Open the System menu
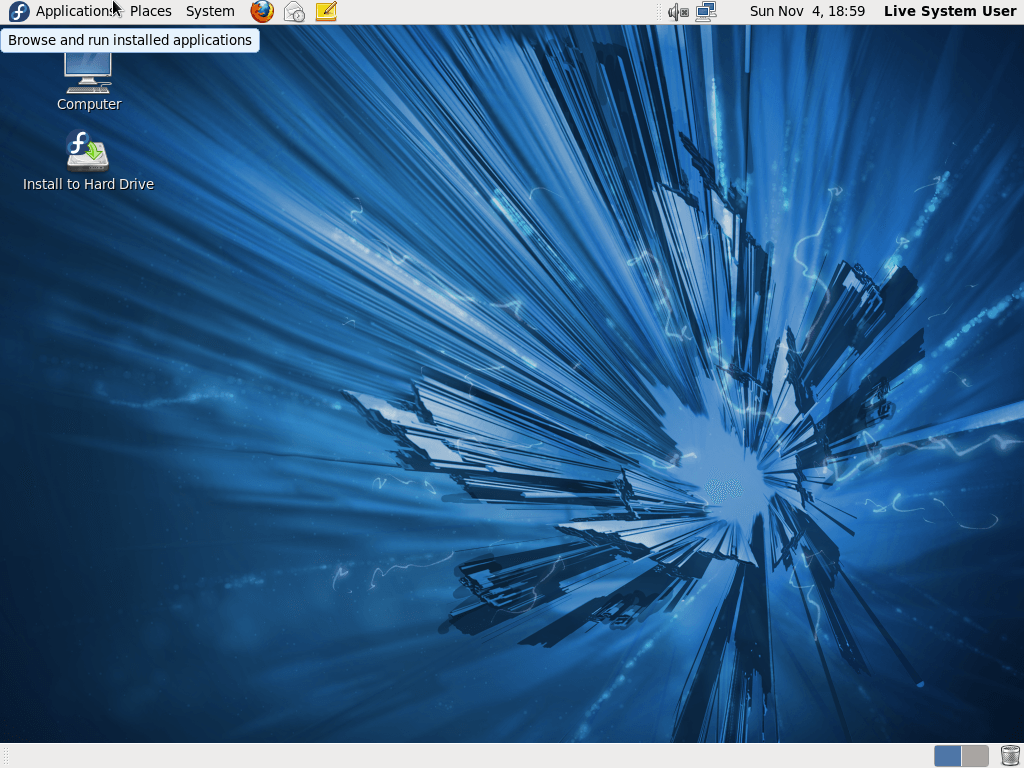Image resolution: width=1024 pixels, height=768 pixels. click(x=210, y=11)
